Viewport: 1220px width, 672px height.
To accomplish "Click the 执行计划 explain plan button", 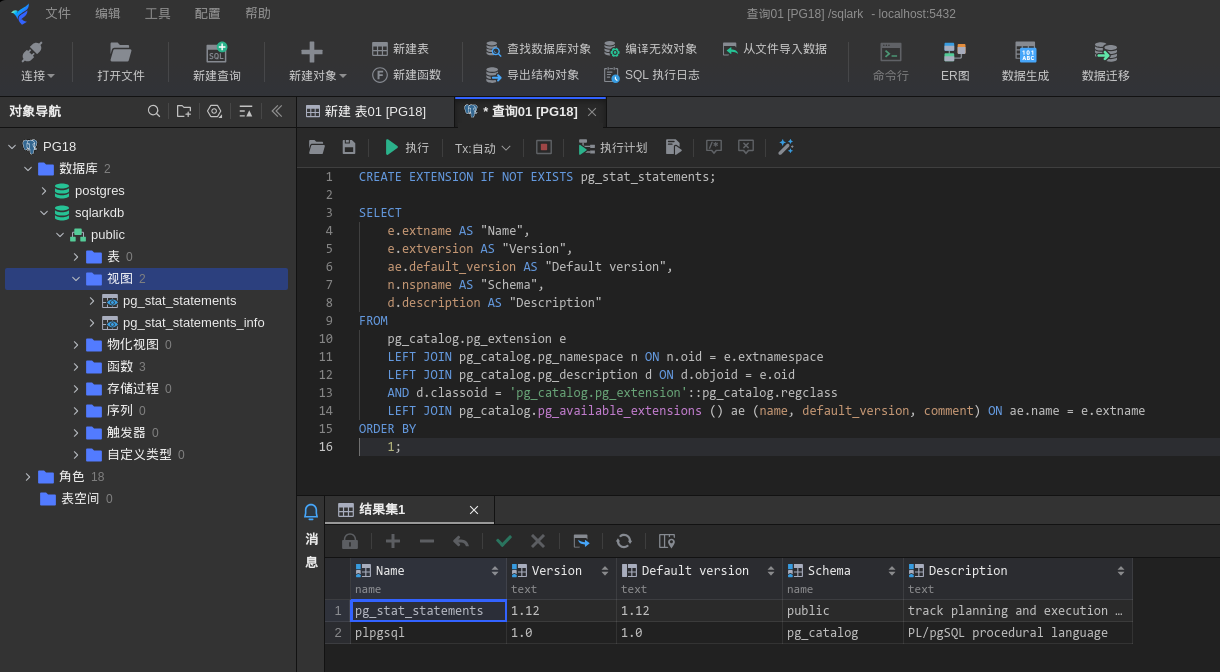I will pyautogui.click(x=613, y=148).
